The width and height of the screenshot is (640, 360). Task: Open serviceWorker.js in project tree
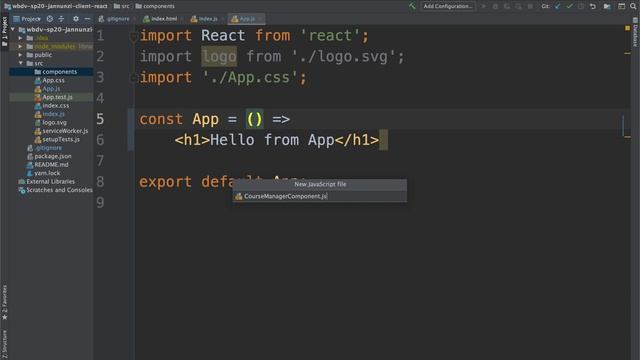(x=61, y=131)
